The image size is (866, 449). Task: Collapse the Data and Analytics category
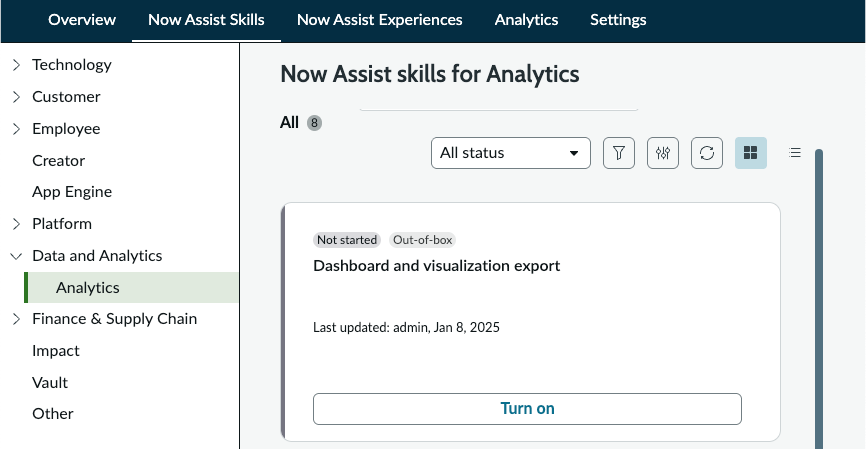[x=17, y=256]
